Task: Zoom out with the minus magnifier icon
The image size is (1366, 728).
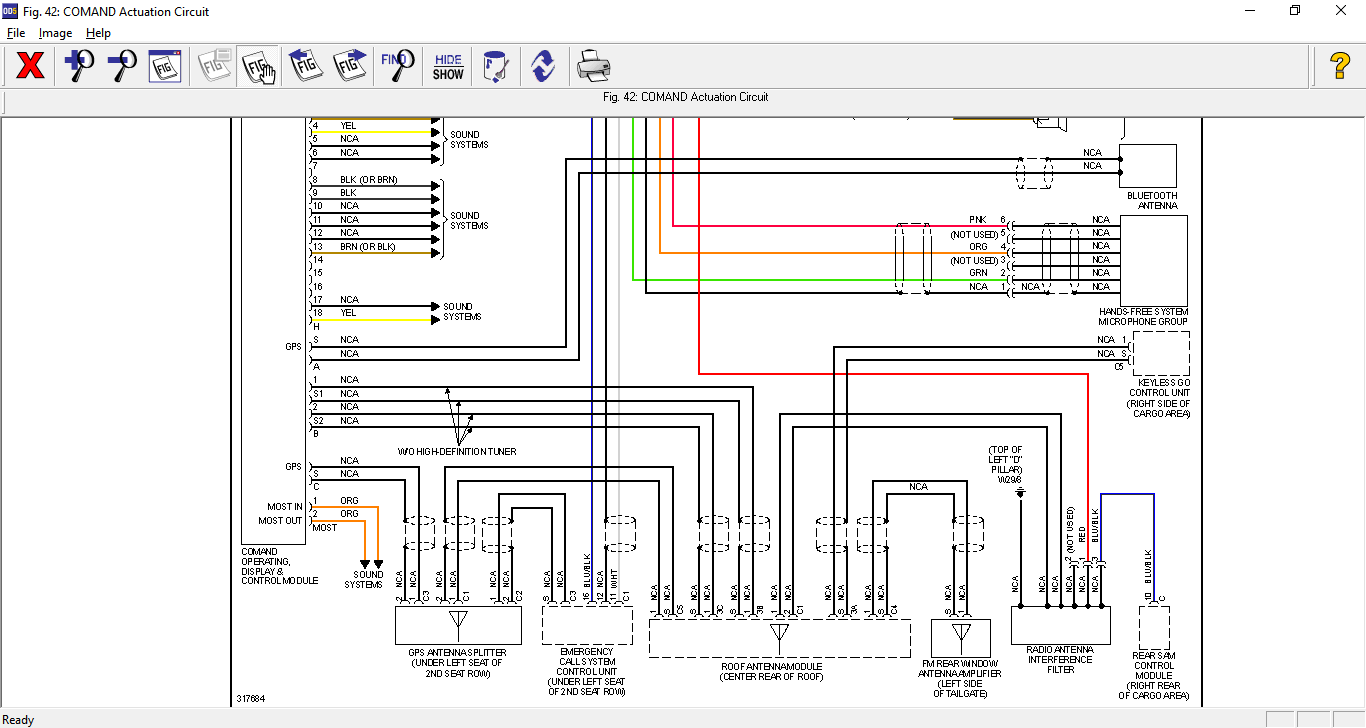Action: tap(122, 67)
